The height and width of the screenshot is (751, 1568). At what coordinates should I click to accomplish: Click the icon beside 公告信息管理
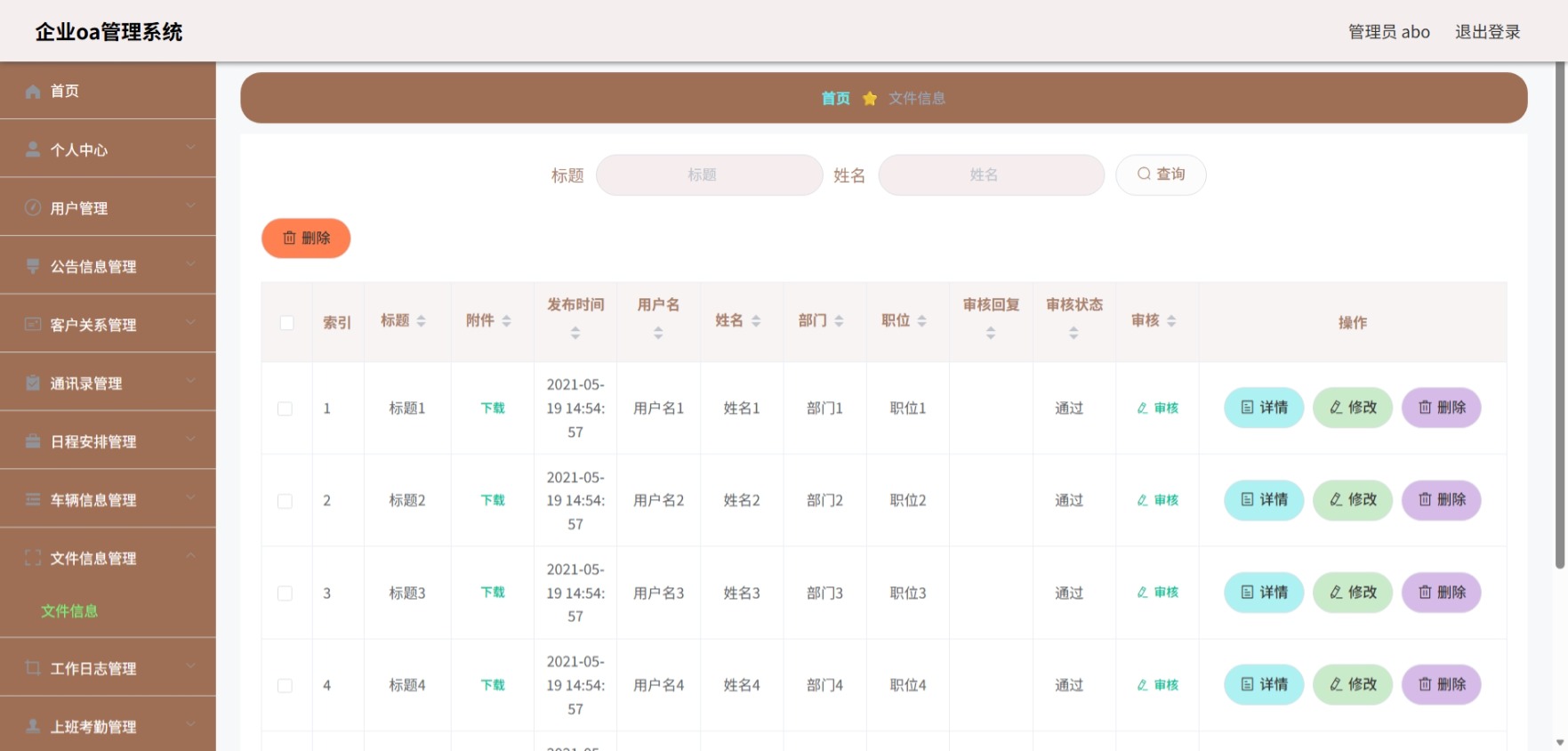coord(33,266)
